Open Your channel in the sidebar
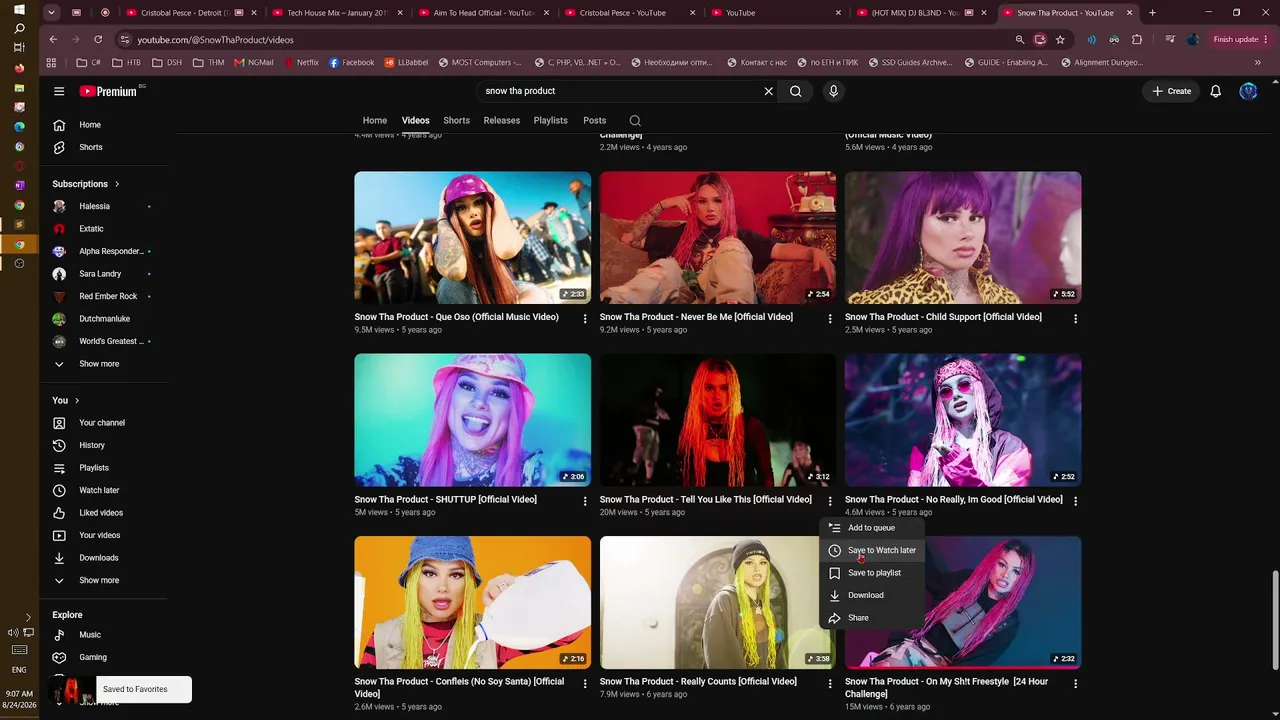This screenshot has height=720, width=1280. tap(103, 423)
